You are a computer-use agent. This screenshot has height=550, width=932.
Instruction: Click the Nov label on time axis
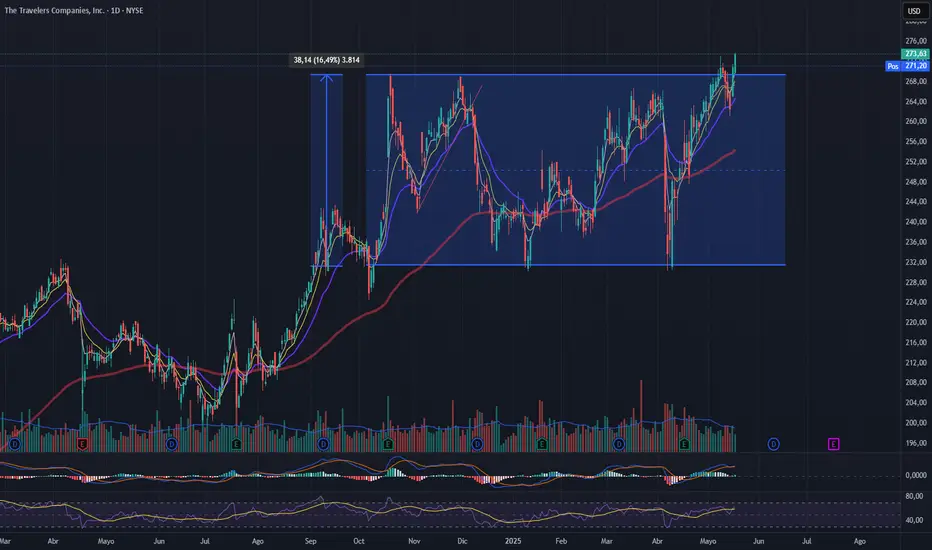click(x=414, y=541)
